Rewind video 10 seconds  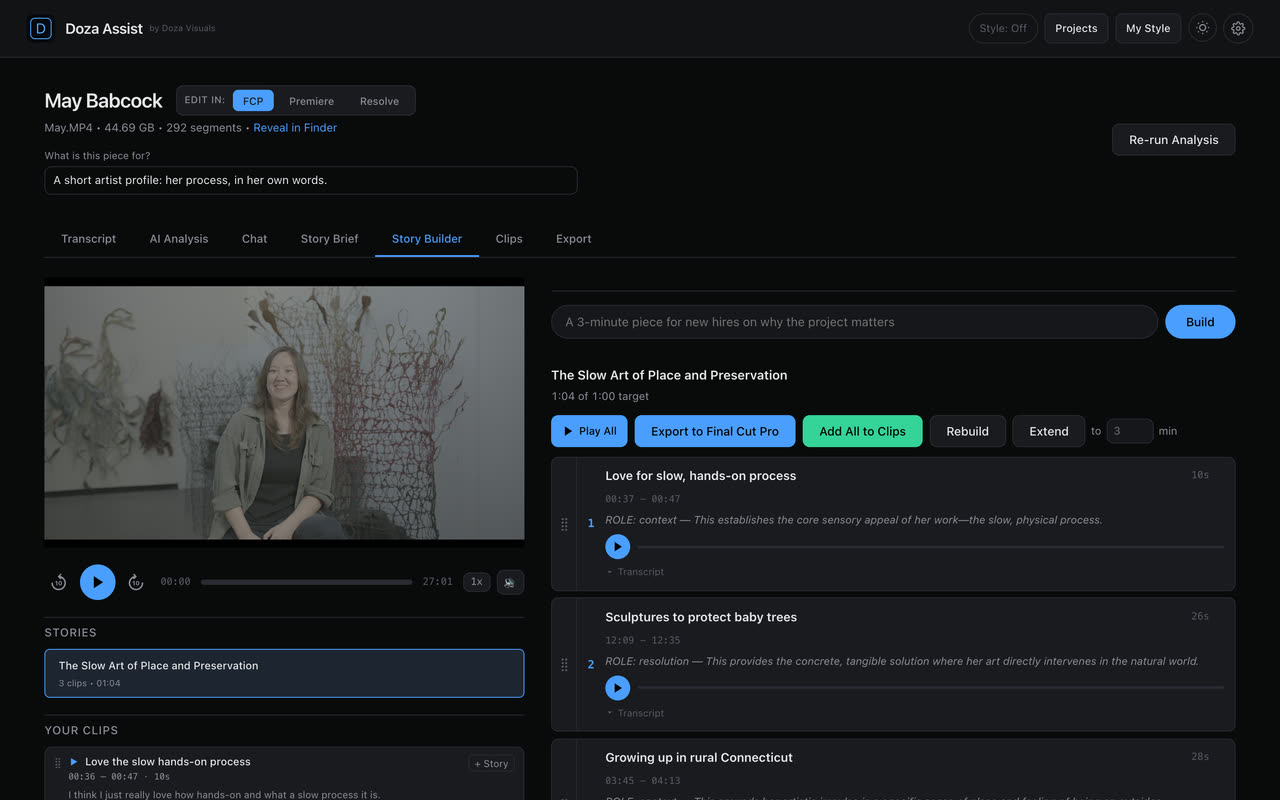(59, 582)
